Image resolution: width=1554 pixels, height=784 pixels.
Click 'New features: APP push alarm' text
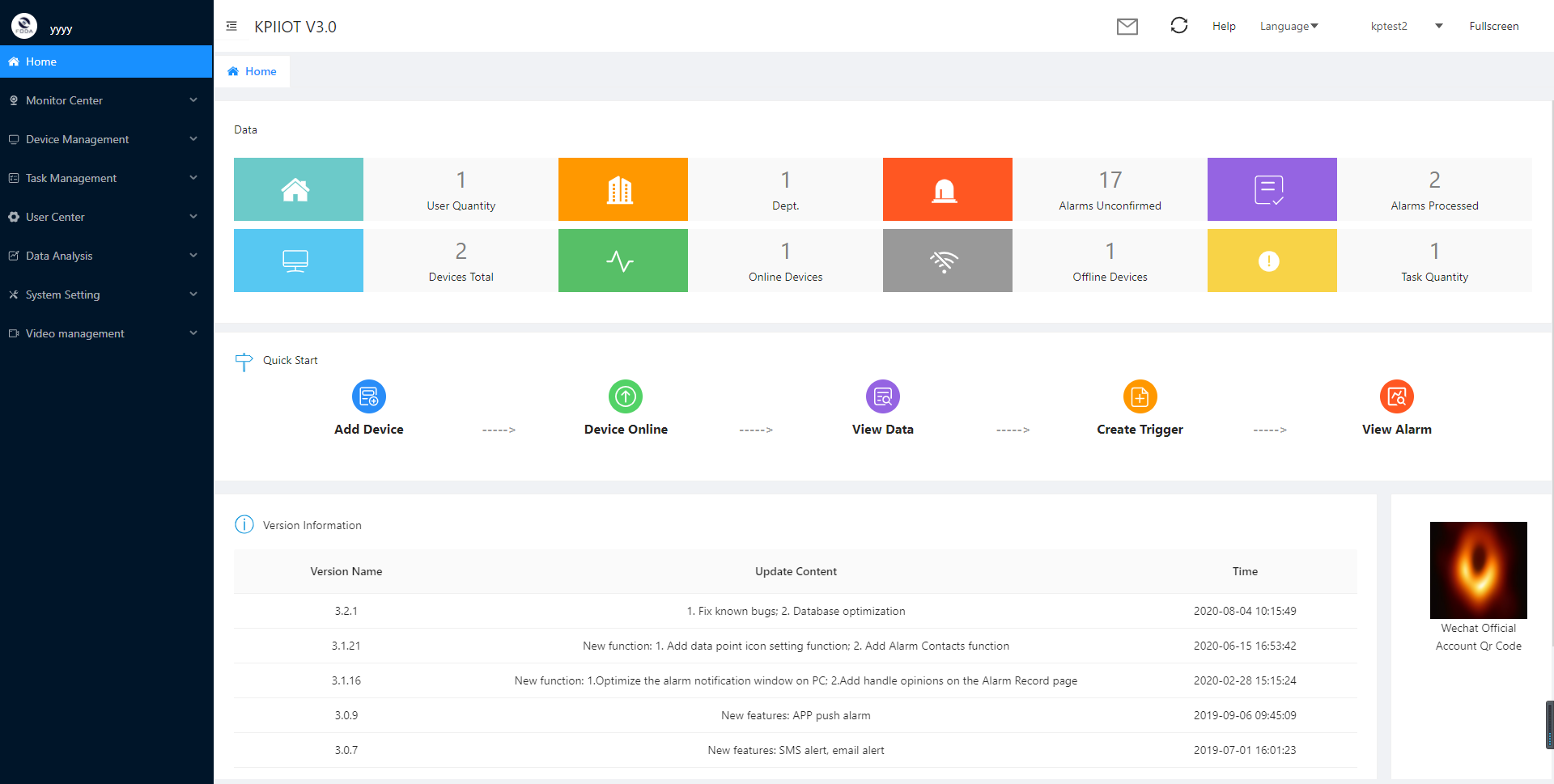796,715
